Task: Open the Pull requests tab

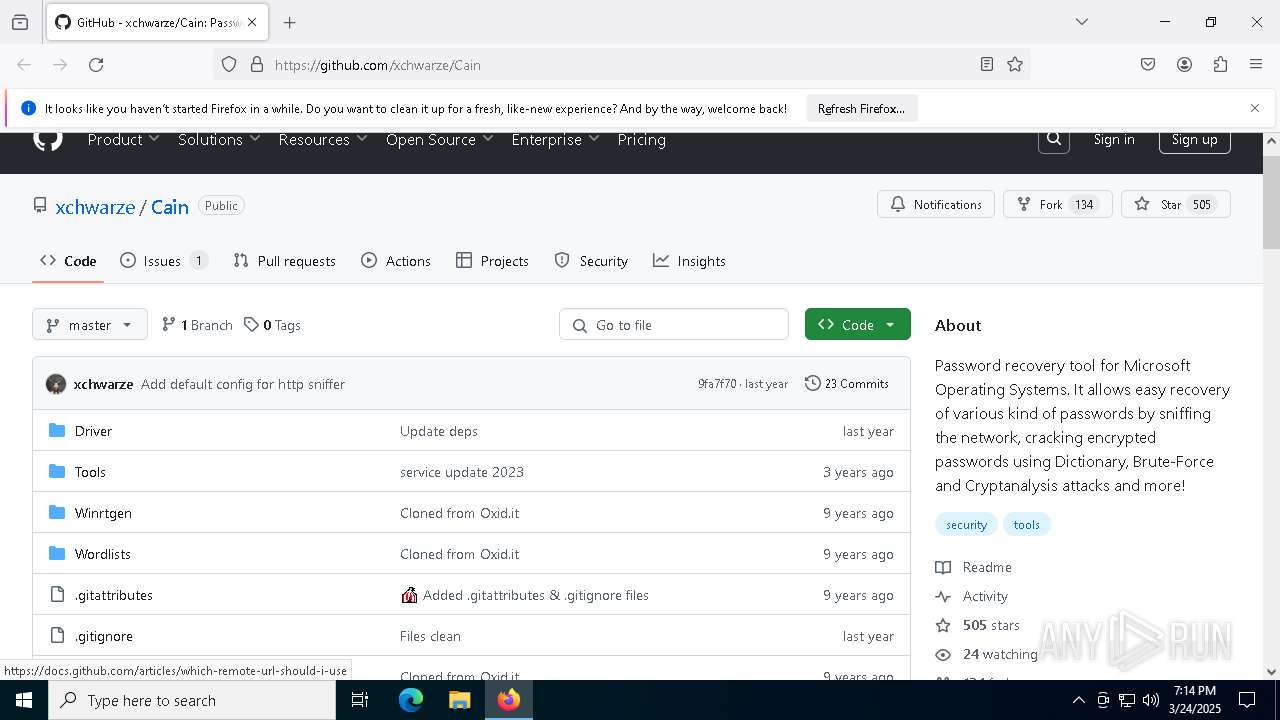Action: pyautogui.click(x=284, y=261)
